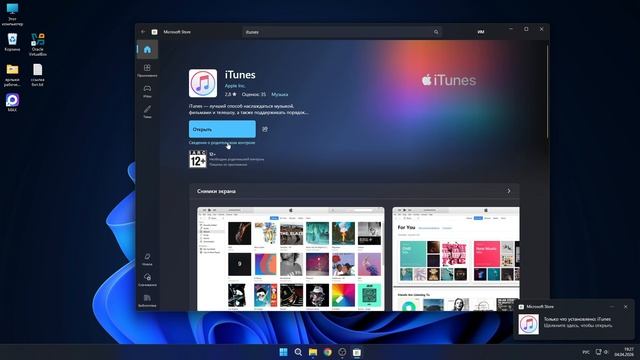The width and height of the screenshot is (640, 360).
Task: Open the first iTunes screenshot thumbnail
Action: 291,259
